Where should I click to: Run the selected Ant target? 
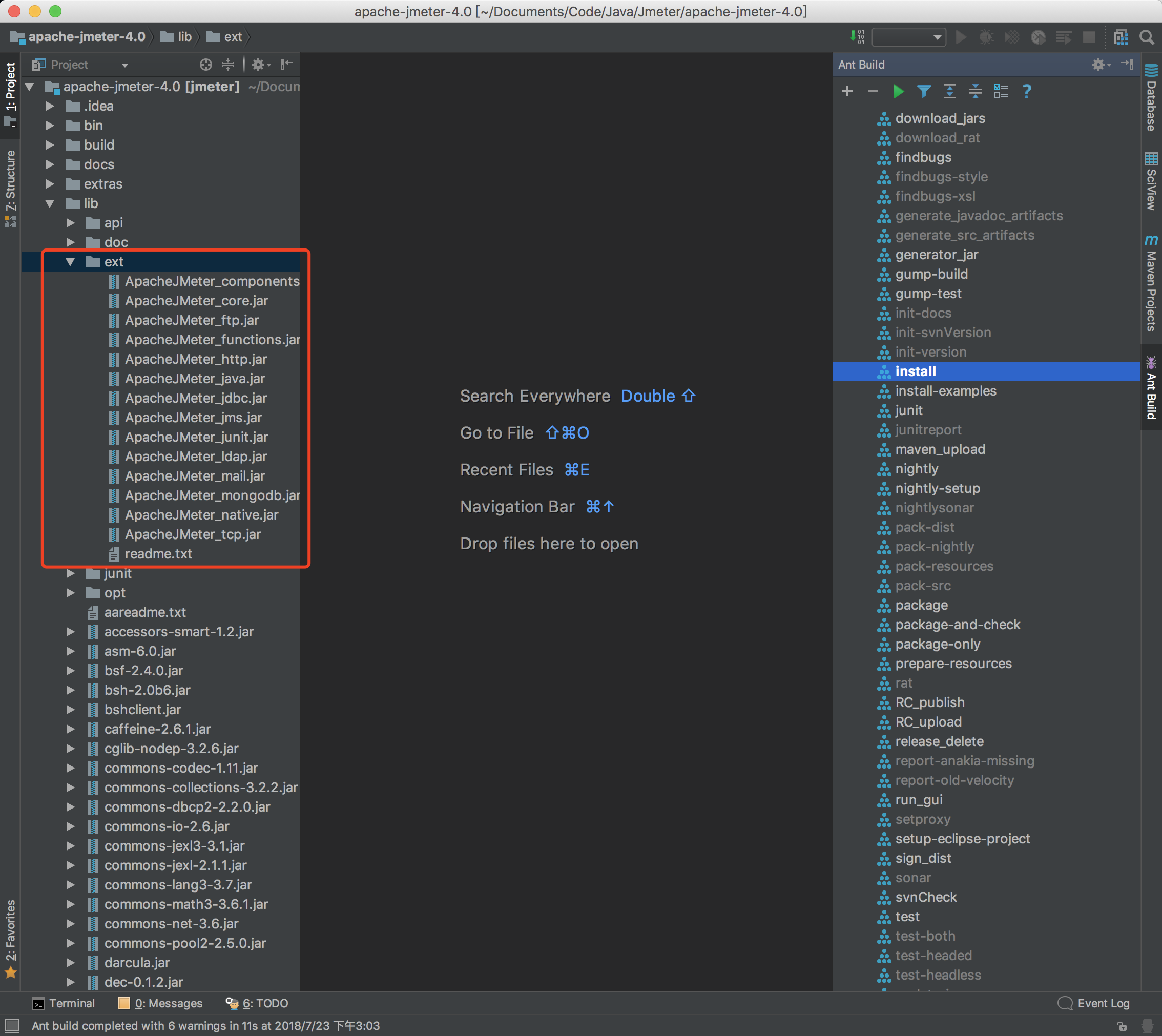899,91
